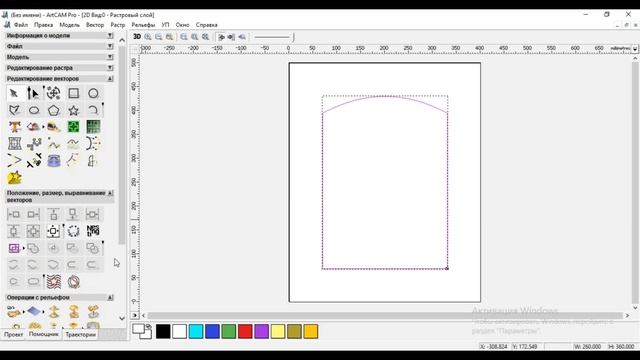
Task: Click the primary/secondary color indicator
Action: 142,331
